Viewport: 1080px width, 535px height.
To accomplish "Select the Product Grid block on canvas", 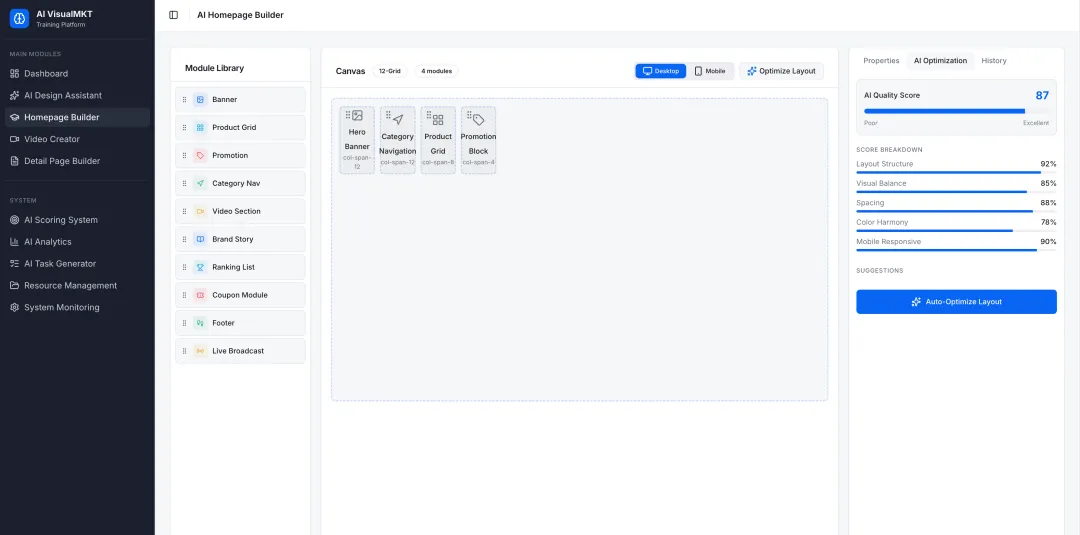I will tap(438, 140).
